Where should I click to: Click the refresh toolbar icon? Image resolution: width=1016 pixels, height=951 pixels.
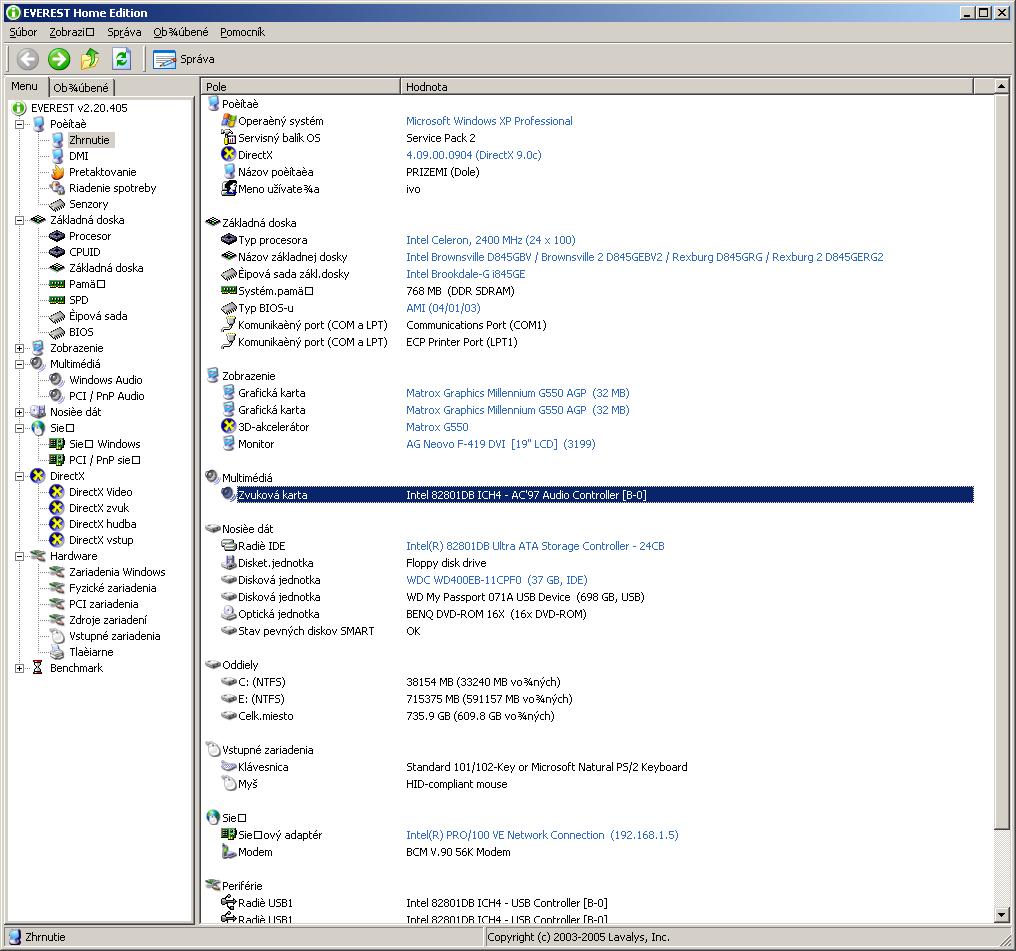click(122, 59)
